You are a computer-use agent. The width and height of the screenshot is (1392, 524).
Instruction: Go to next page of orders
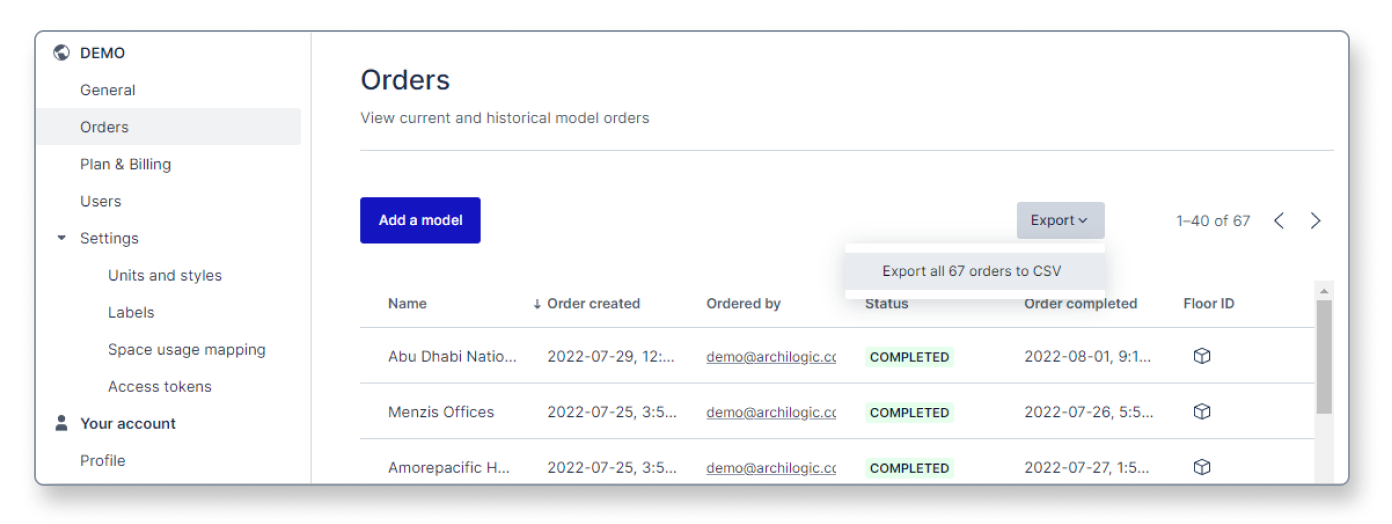pyautogui.click(x=1316, y=221)
